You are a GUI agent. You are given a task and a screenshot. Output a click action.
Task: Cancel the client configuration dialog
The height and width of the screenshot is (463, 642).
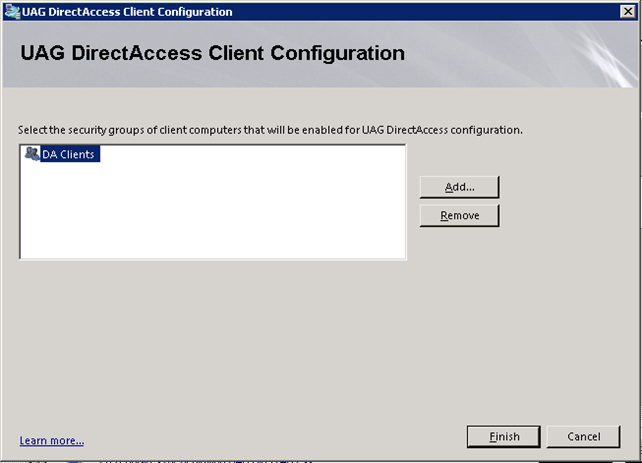[584, 437]
